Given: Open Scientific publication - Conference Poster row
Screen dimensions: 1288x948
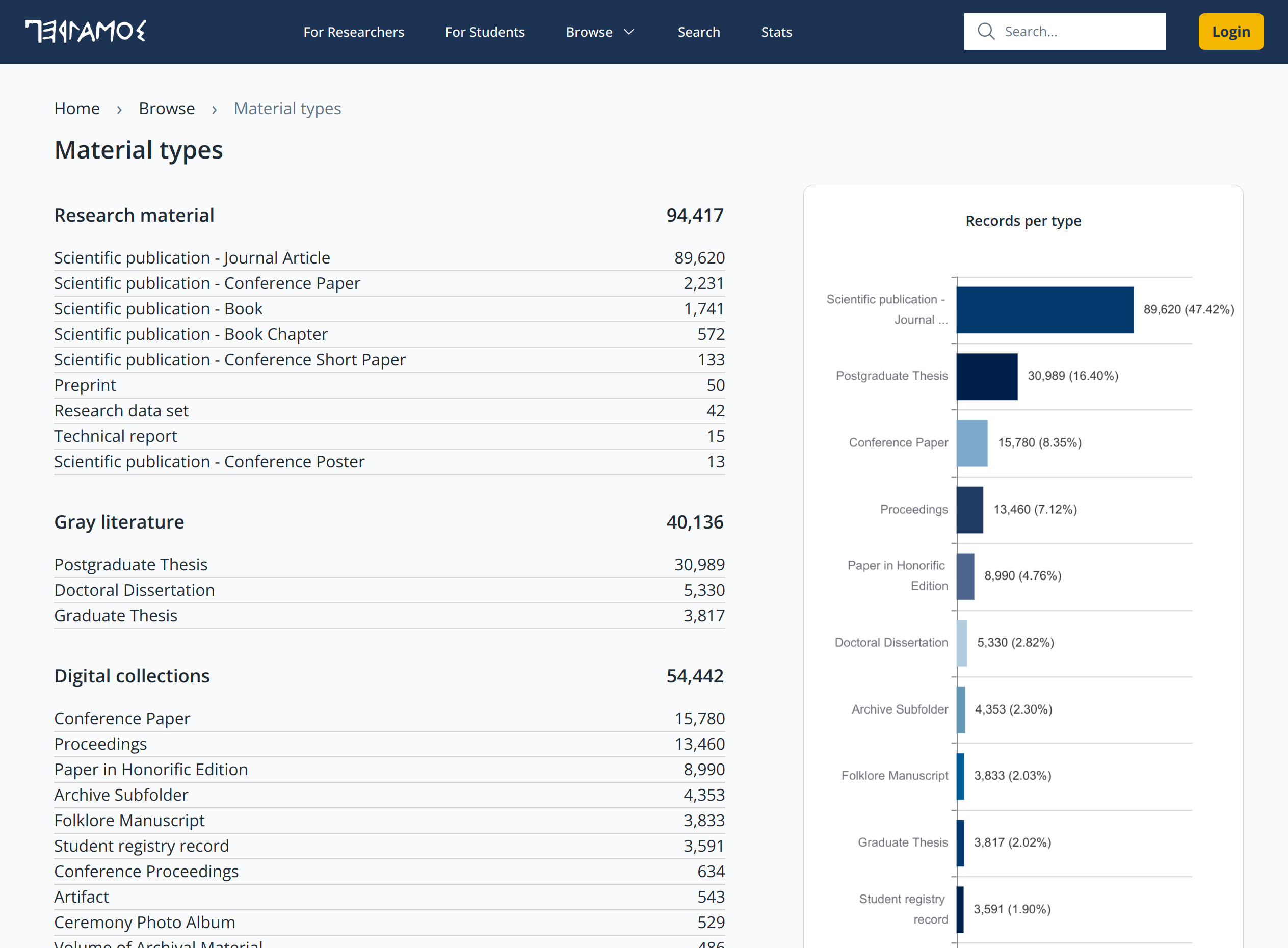Looking at the screenshot, I should pos(389,462).
